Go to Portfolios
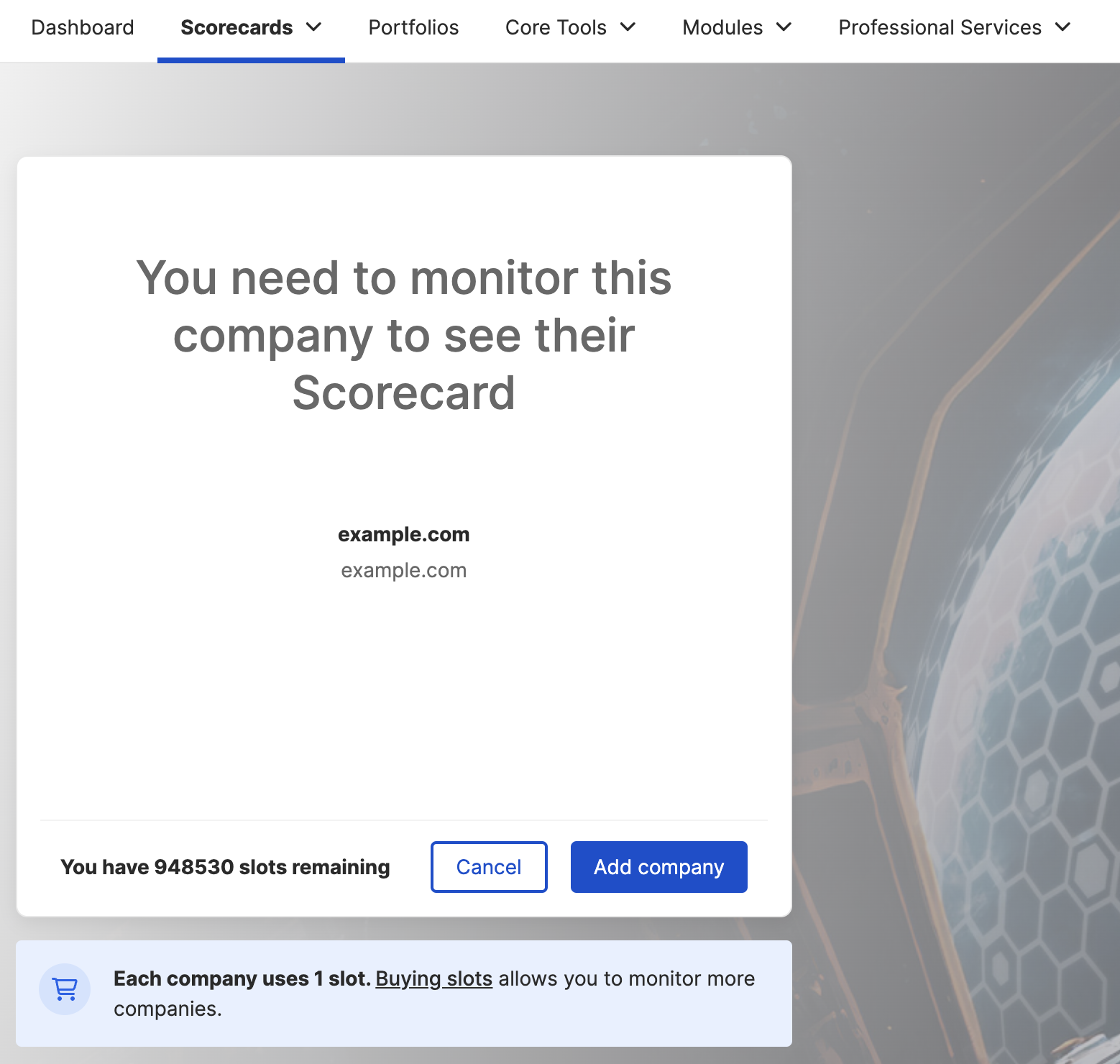The width and height of the screenshot is (1120, 1064). pos(413,27)
